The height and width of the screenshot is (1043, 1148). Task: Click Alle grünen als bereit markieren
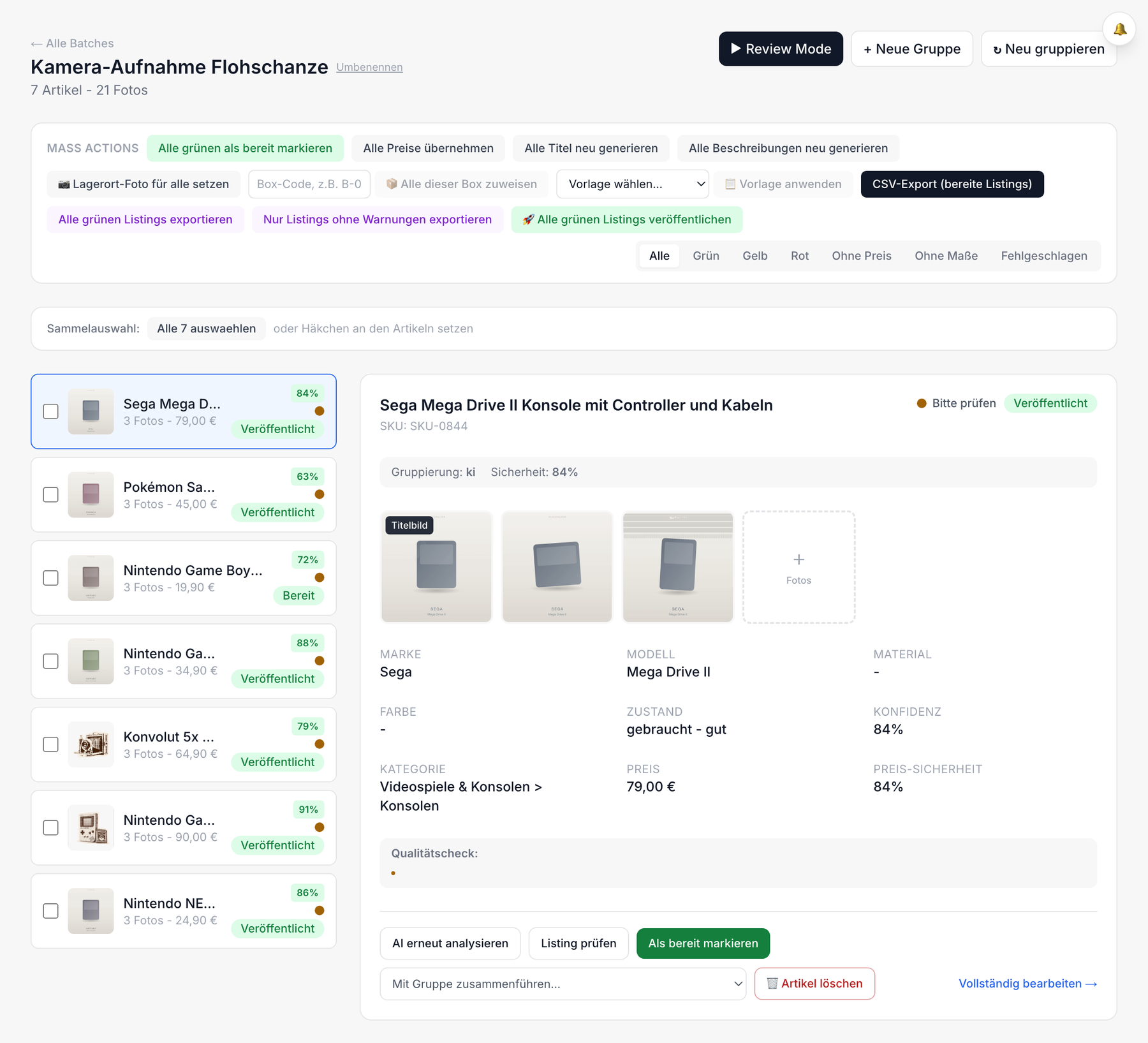point(245,148)
